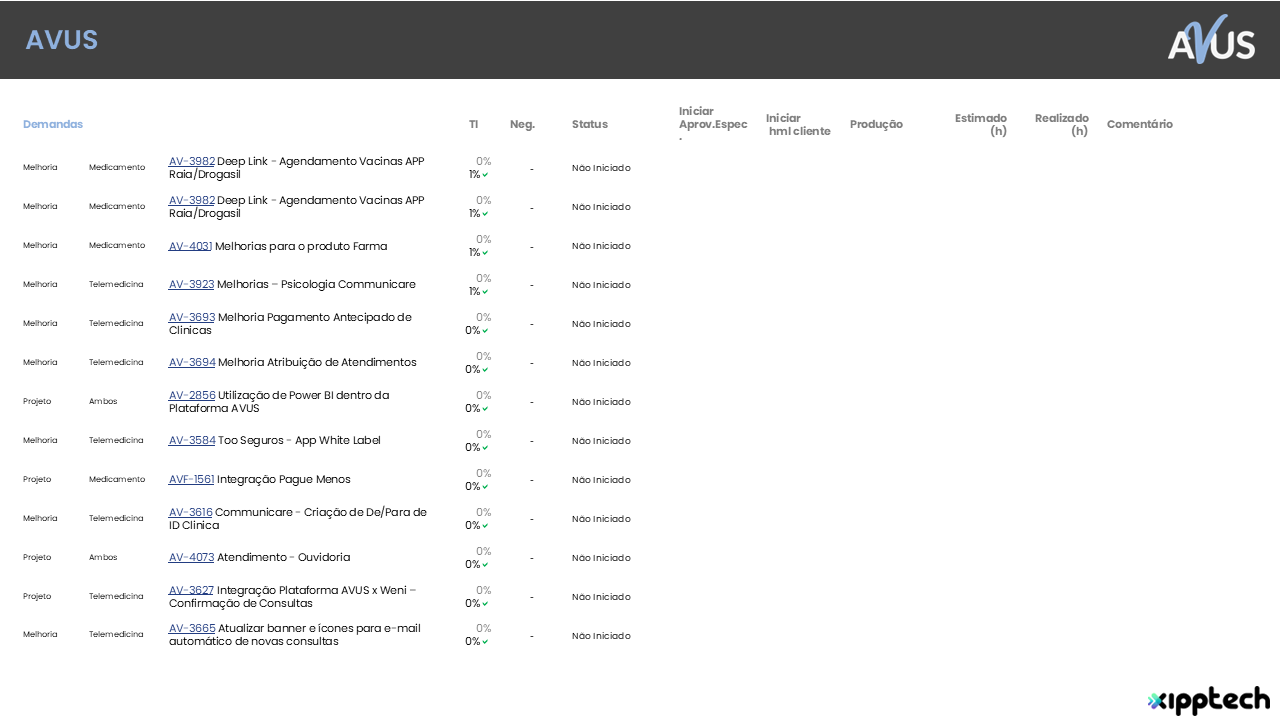Open the AV-3923 Psicologia Communicare link
This screenshot has width=1280, height=720.
(x=191, y=284)
